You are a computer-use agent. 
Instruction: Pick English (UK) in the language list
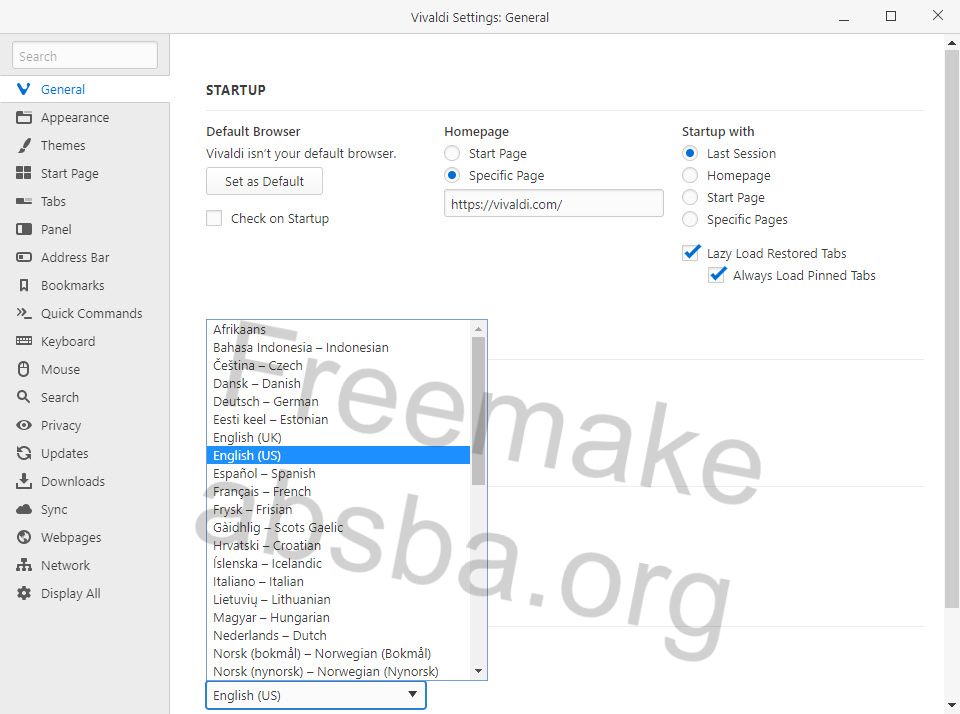coord(339,438)
